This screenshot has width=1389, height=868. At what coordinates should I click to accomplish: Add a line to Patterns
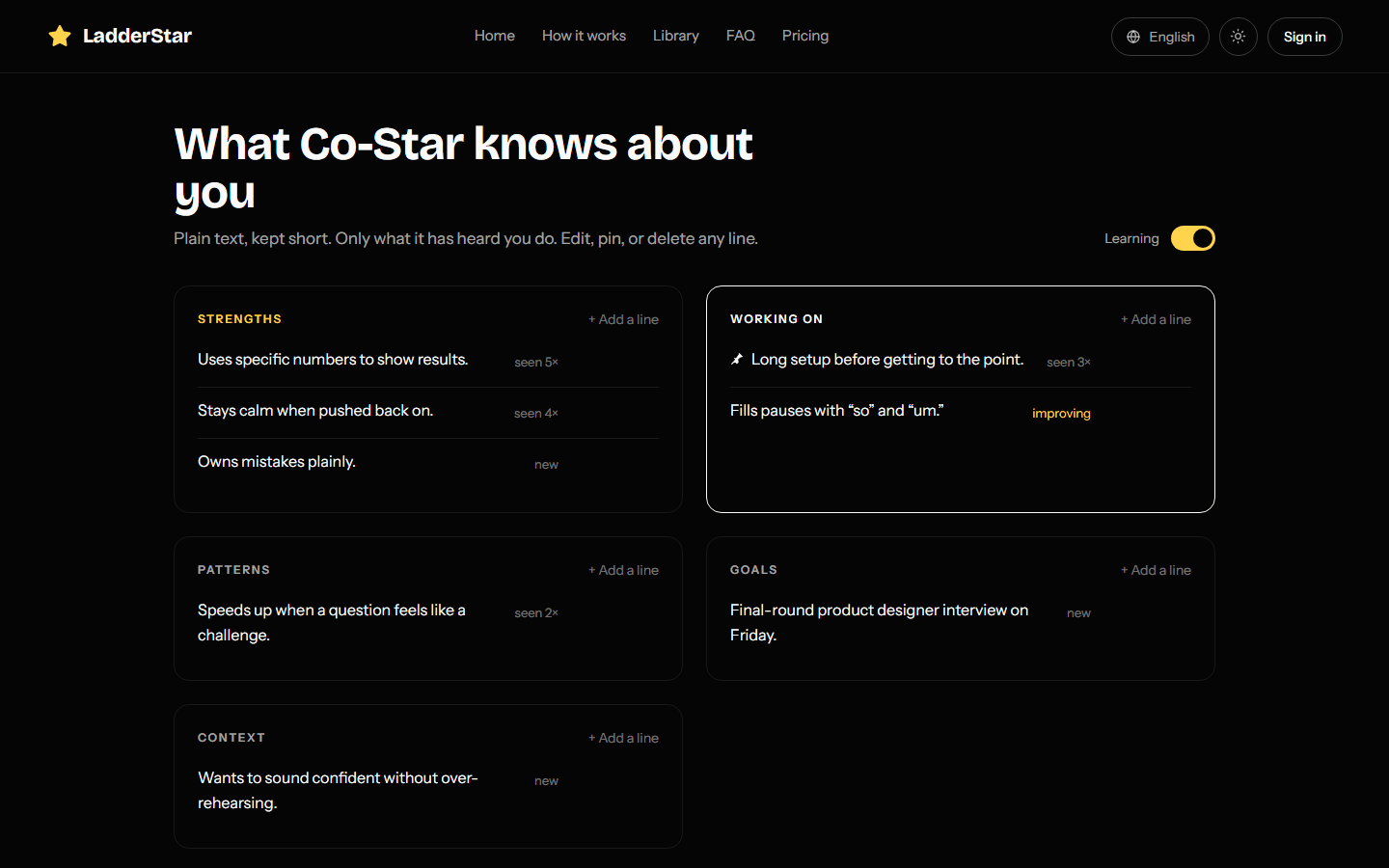[624, 570]
